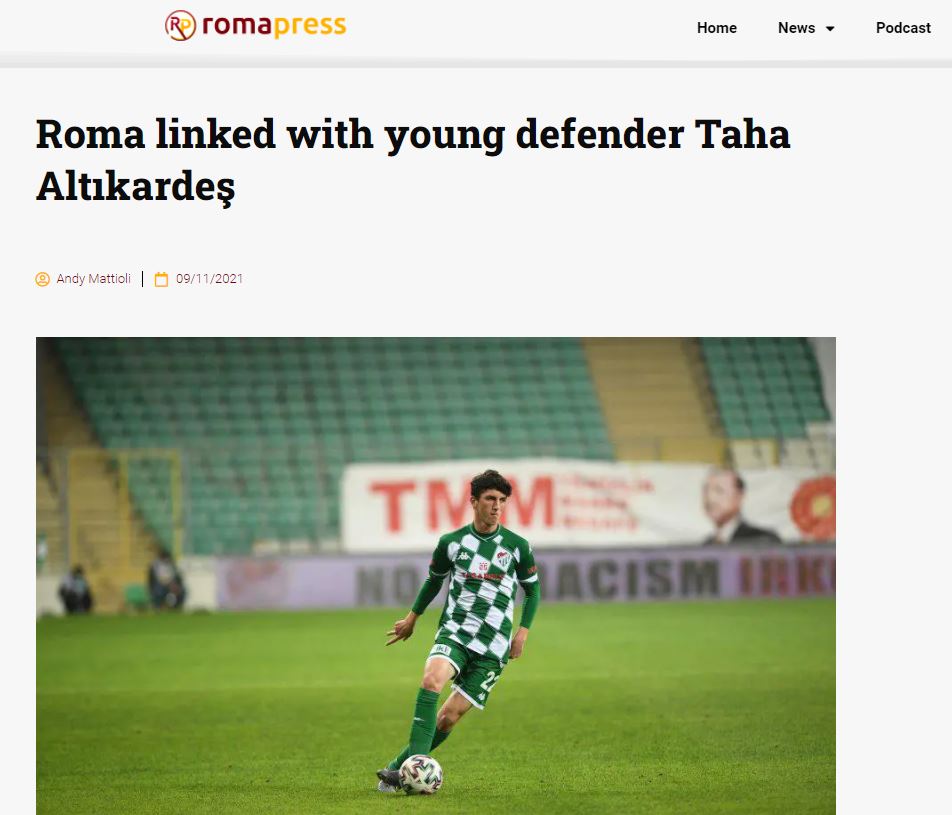Click the separator between author and date
Screen dimensions: 952x815
coord(143,279)
